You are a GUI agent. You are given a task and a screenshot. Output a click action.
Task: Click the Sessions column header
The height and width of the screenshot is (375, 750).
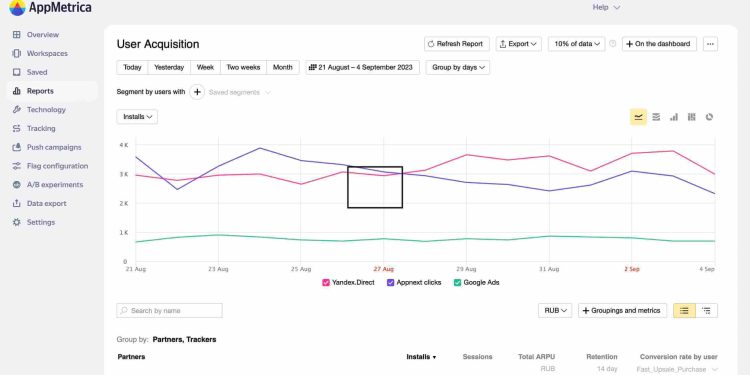click(477, 357)
